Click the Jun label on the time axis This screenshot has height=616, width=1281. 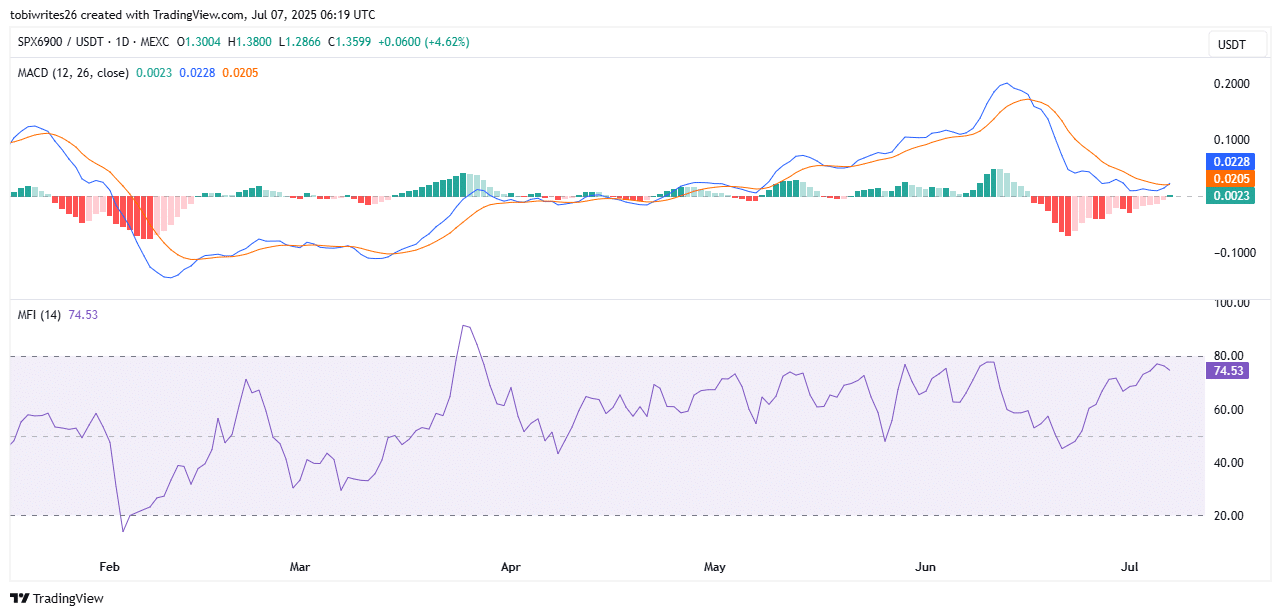[x=925, y=567]
